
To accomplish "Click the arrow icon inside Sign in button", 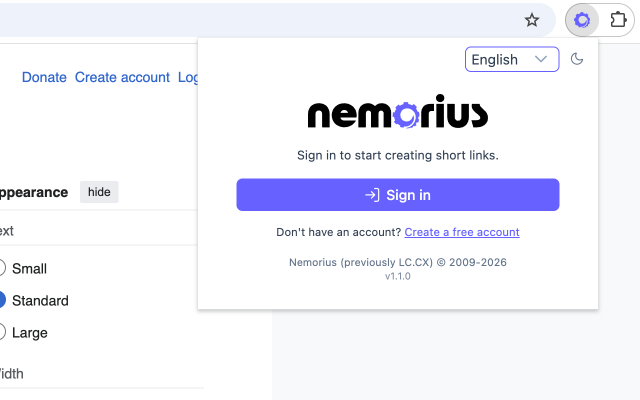I will tap(372, 195).
